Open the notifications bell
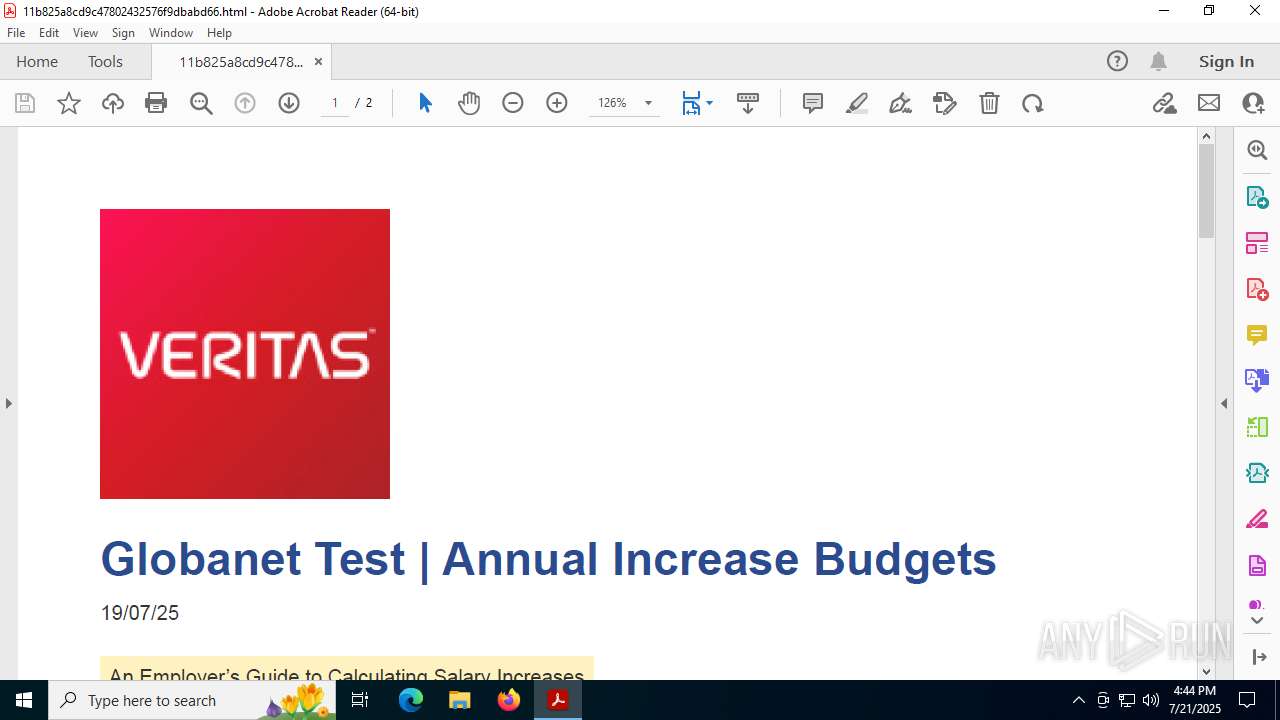This screenshot has height=720, width=1280. [x=1158, y=61]
